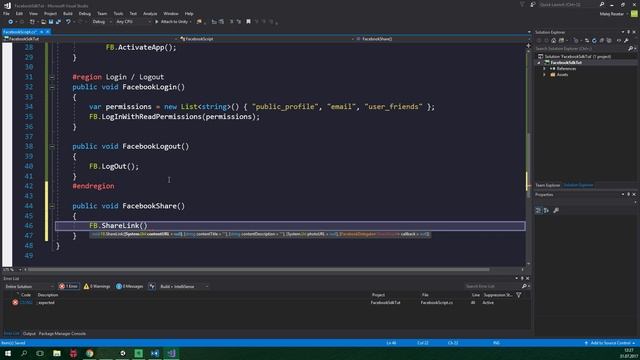Collapse the FacebookLogout method outline
This screenshot has width=640, height=360.
coord(52,146)
